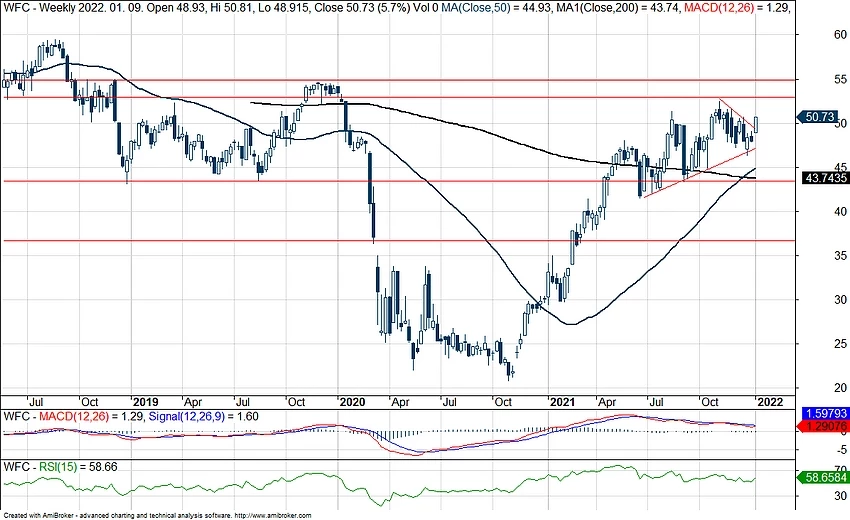Click the 2019 year label on time axis
850x520 pixels.
(x=145, y=402)
